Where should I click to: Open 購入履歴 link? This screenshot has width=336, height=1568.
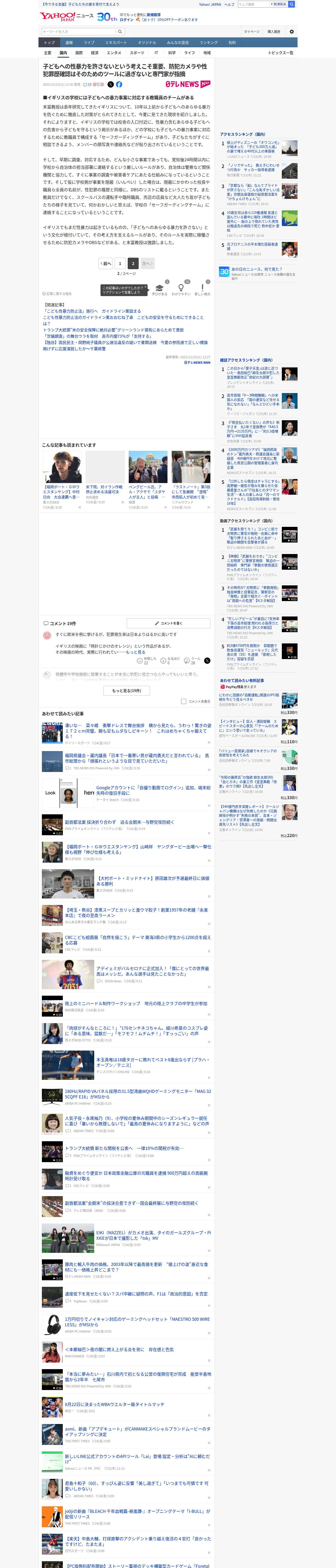tap(274, 32)
